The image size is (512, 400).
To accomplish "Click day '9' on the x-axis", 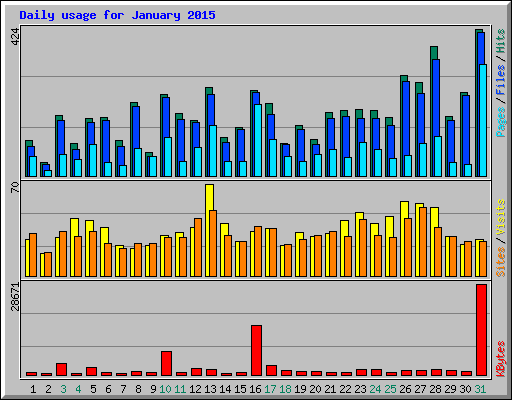I will tap(153, 389).
